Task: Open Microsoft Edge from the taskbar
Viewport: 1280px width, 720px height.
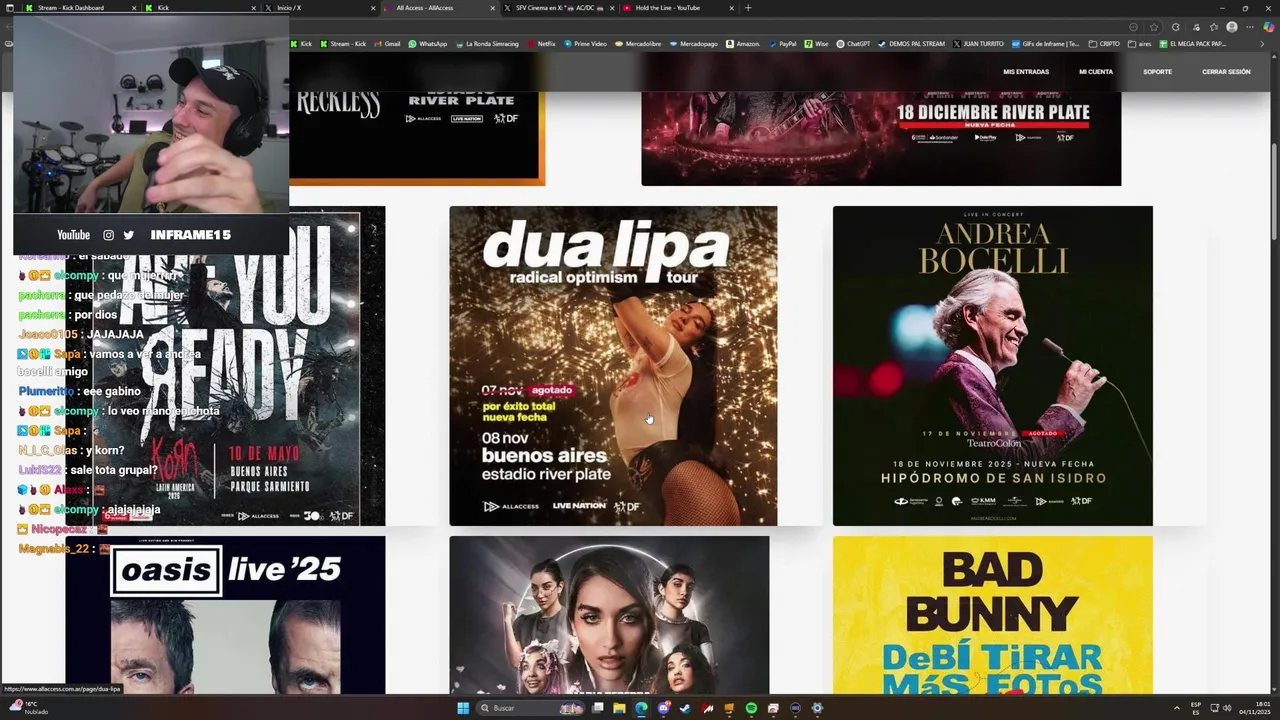Action: point(641,708)
